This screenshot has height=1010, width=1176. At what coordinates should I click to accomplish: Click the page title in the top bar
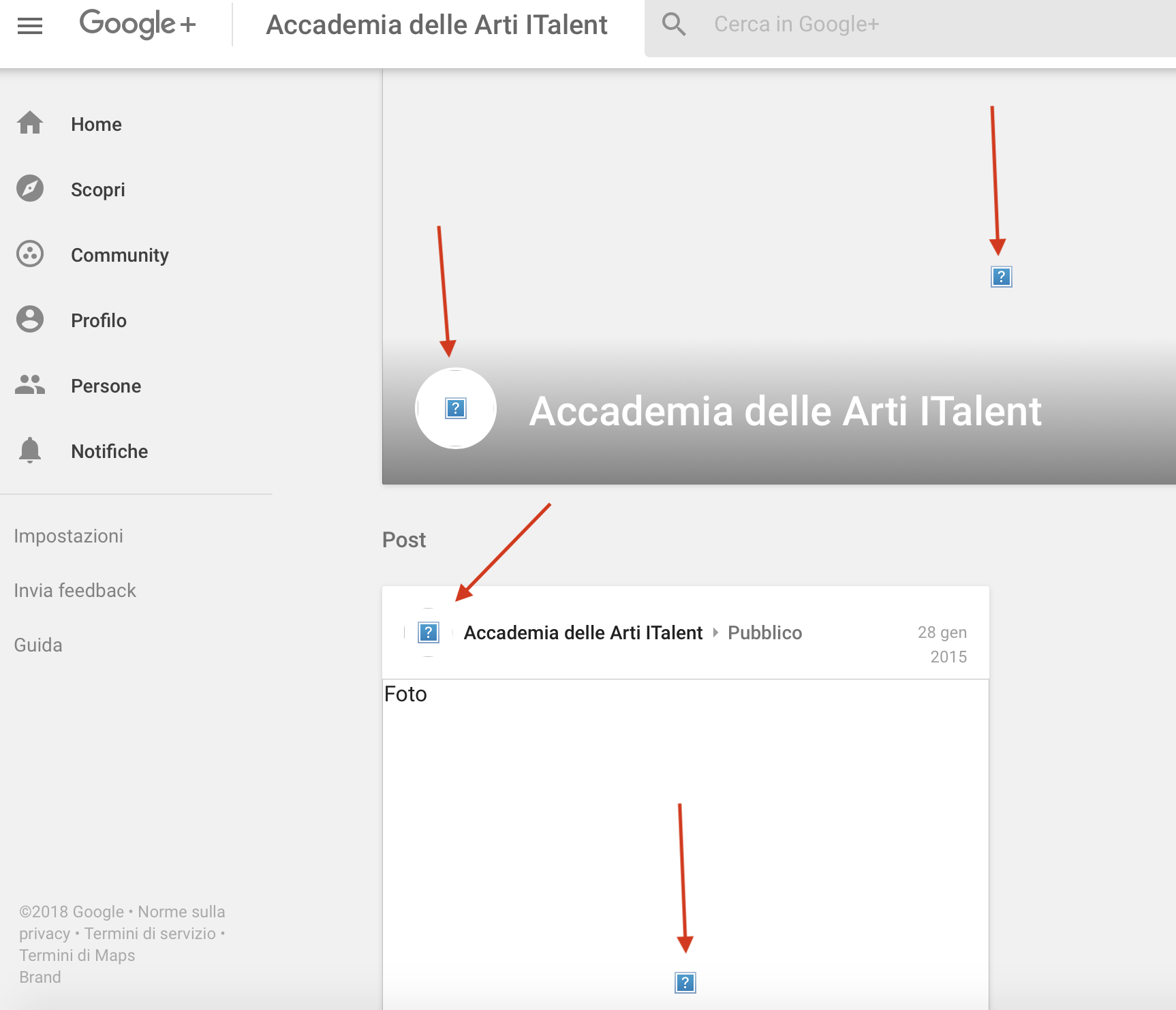[437, 25]
